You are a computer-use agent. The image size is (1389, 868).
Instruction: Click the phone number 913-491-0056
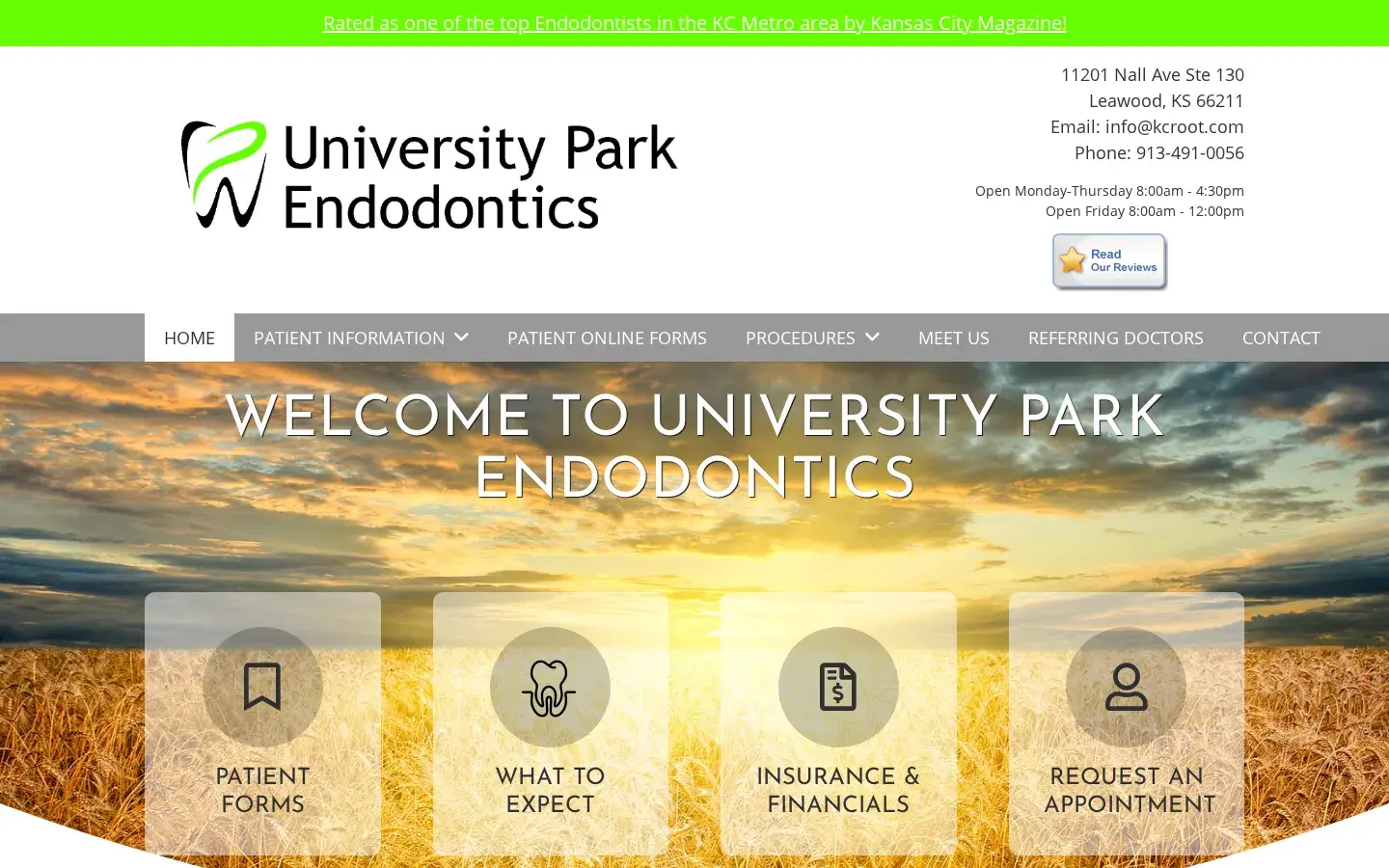pyautogui.click(x=1189, y=152)
